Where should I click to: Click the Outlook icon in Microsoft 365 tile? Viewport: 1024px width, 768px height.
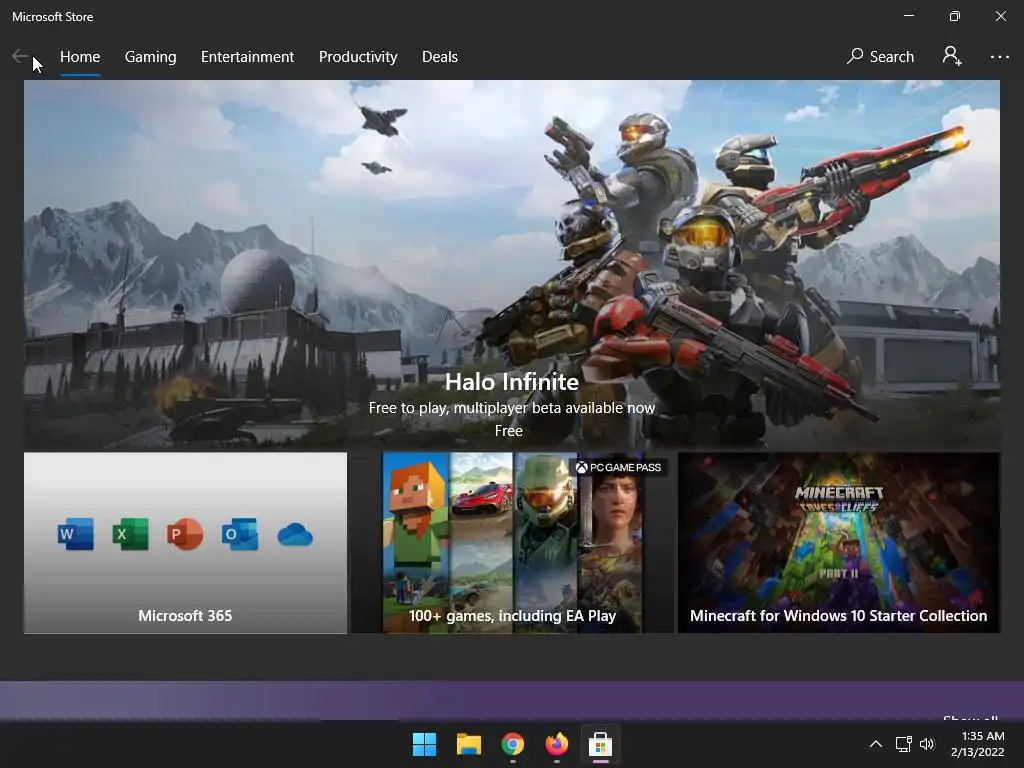pos(240,534)
